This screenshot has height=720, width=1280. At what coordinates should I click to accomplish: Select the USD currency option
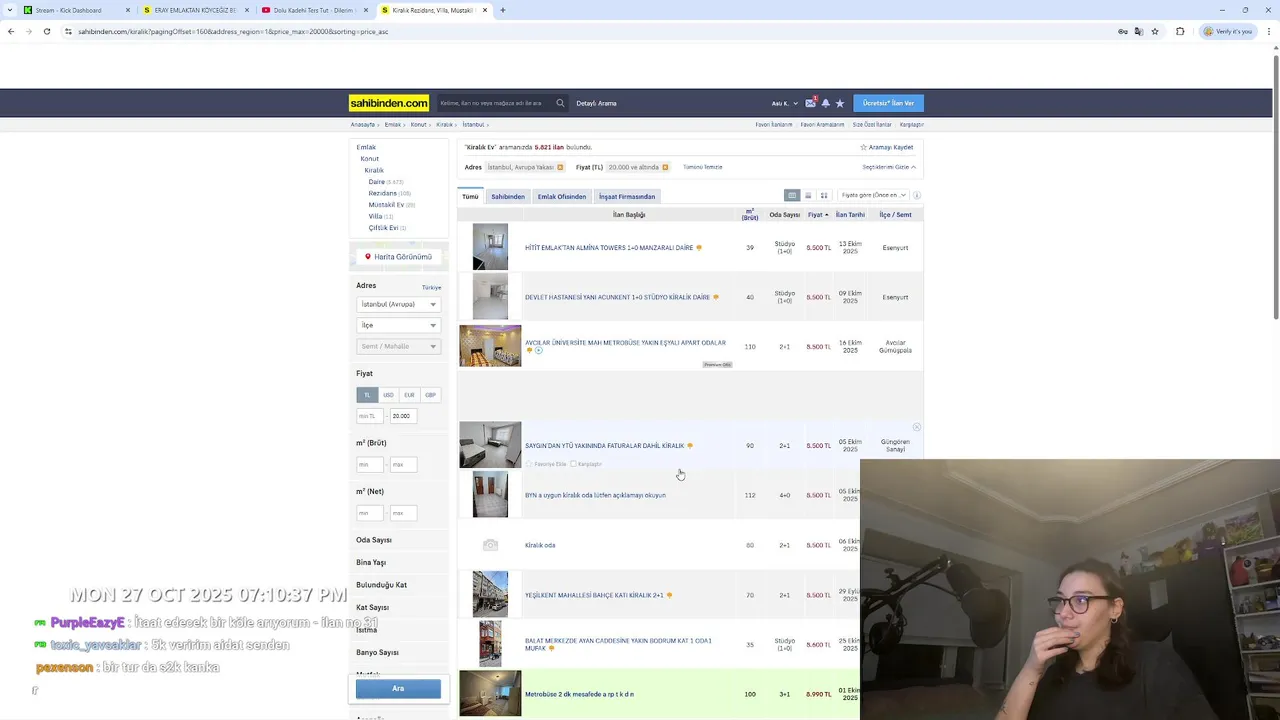point(388,395)
